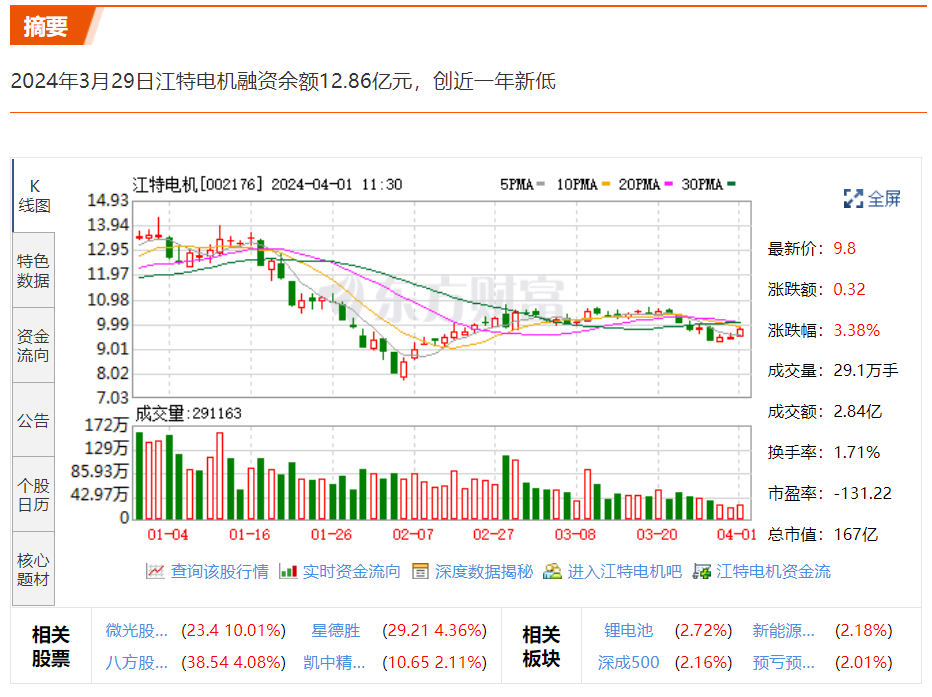Open the 实时资金流向 link
The height and width of the screenshot is (697, 932).
coord(351,572)
